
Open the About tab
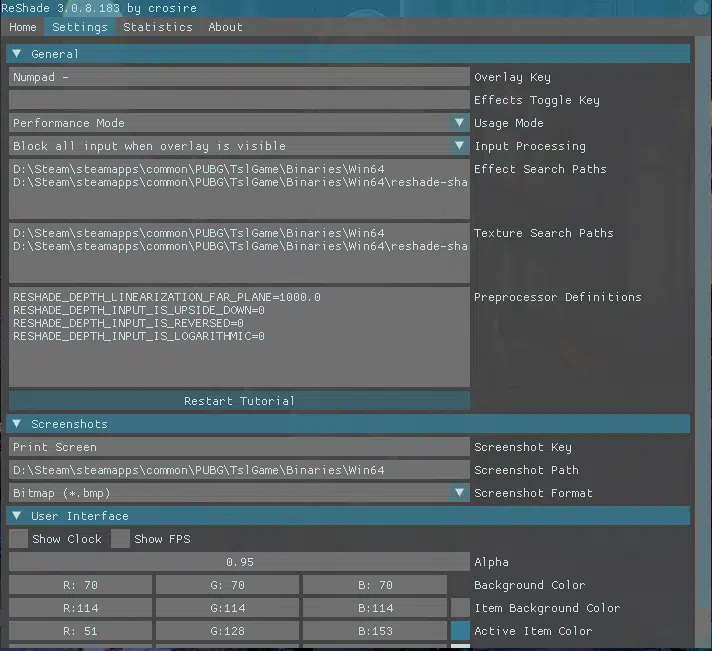click(x=225, y=27)
